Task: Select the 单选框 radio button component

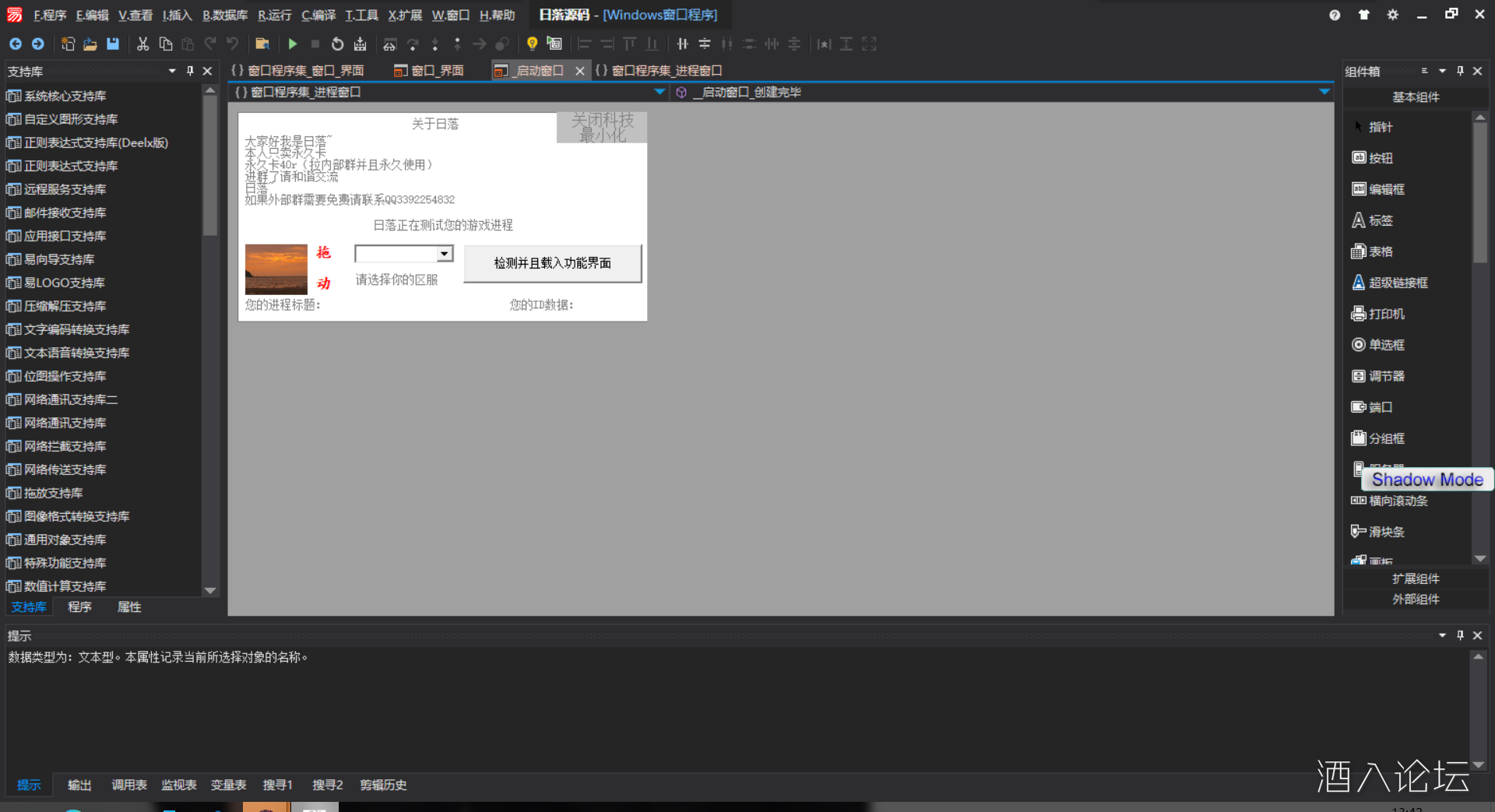Action: [x=1378, y=345]
